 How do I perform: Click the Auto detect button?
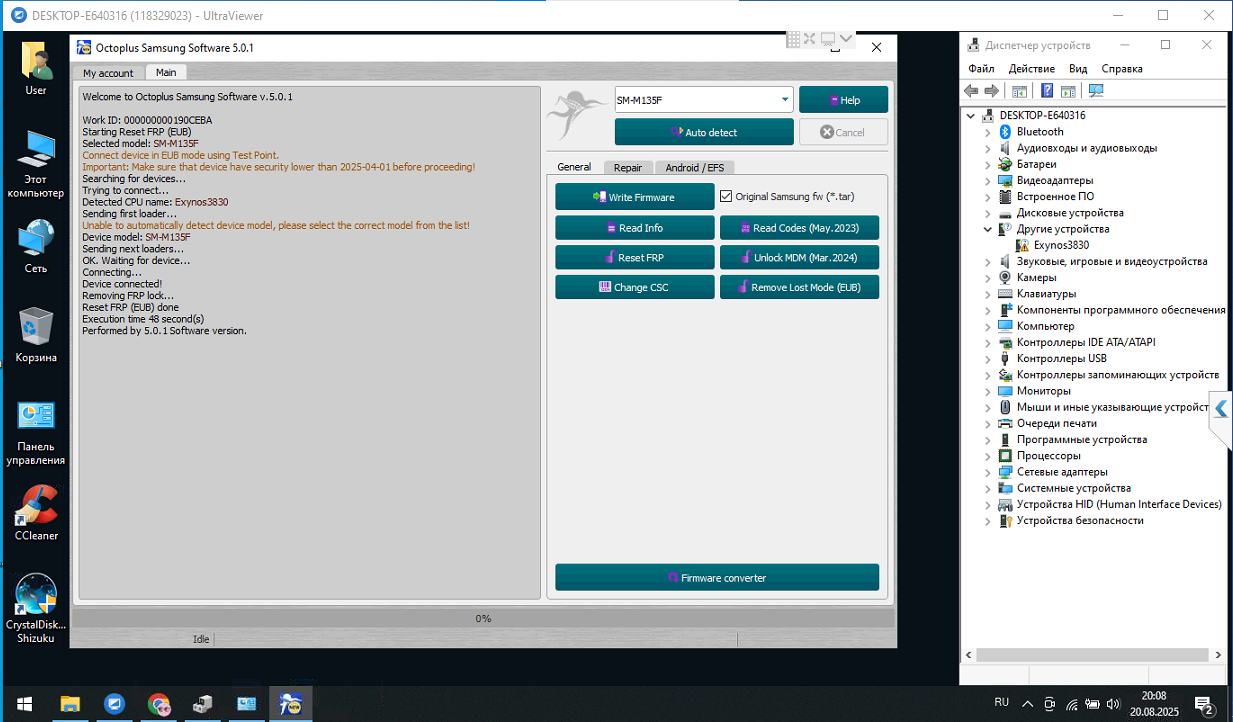click(x=704, y=132)
